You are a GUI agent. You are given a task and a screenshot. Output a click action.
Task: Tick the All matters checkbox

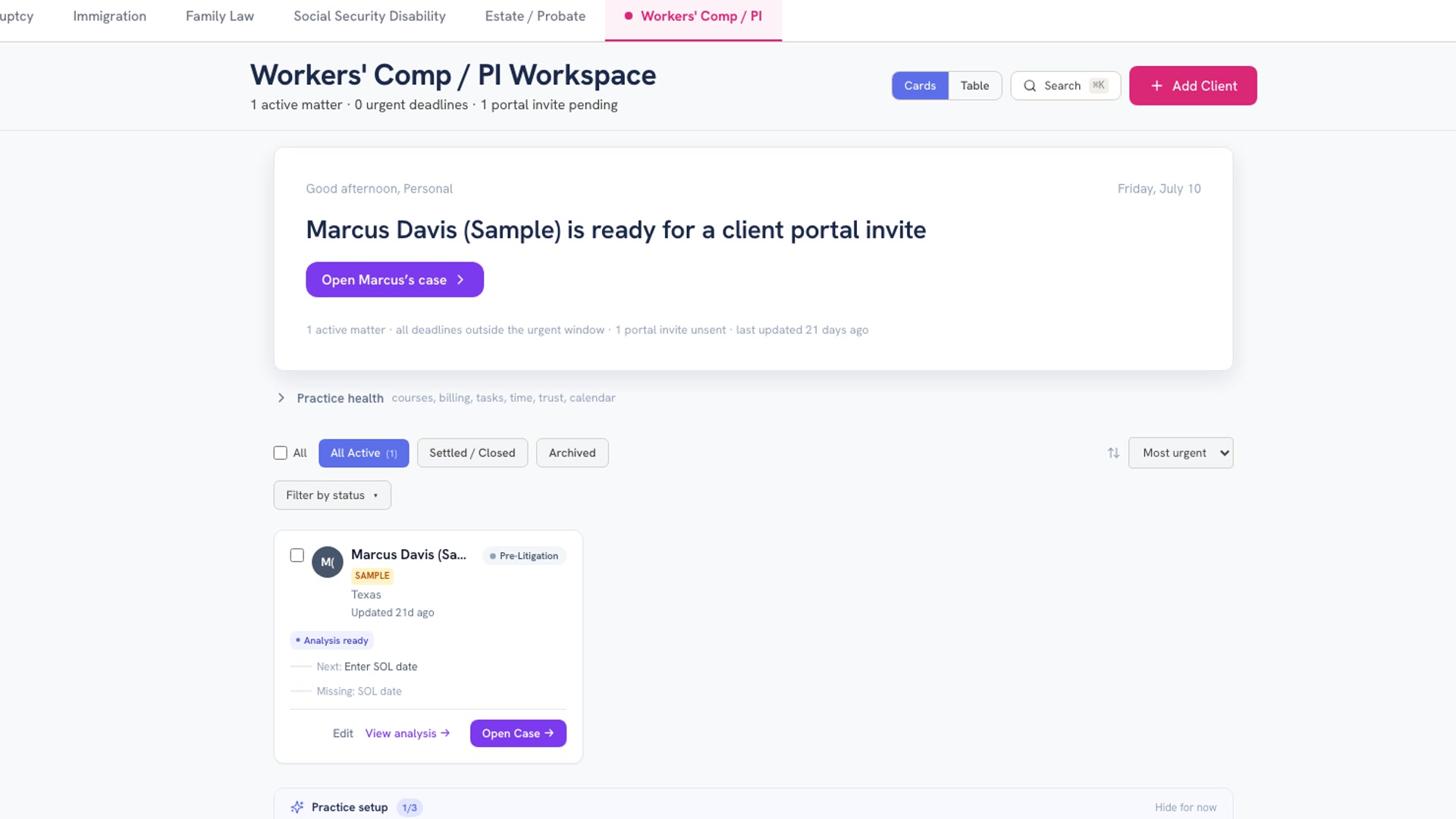[281, 453]
